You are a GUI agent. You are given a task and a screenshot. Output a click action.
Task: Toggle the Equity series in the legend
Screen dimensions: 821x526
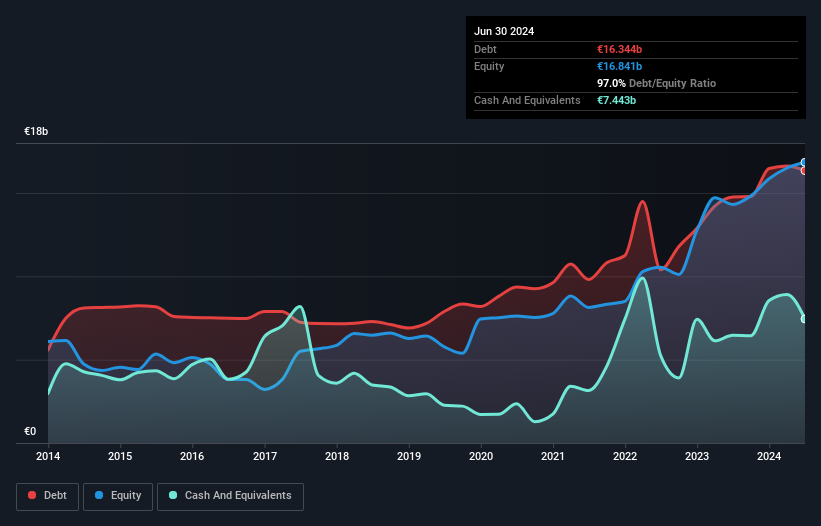coord(118,495)
